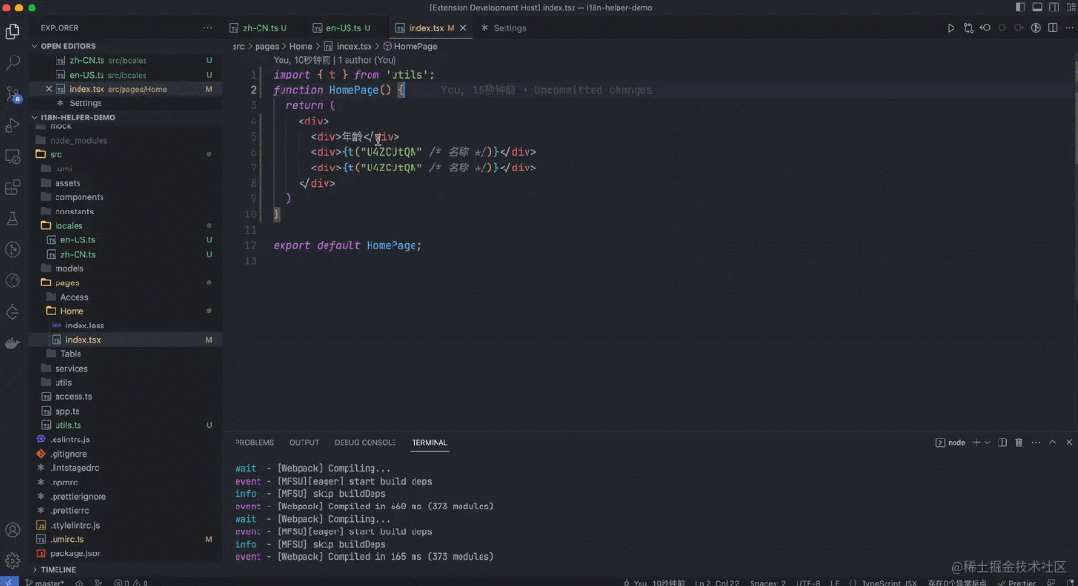Open the Explorer view in activity bar
Image resolution: width=1078 pixels, height=586 pixels.
(12, 31)
